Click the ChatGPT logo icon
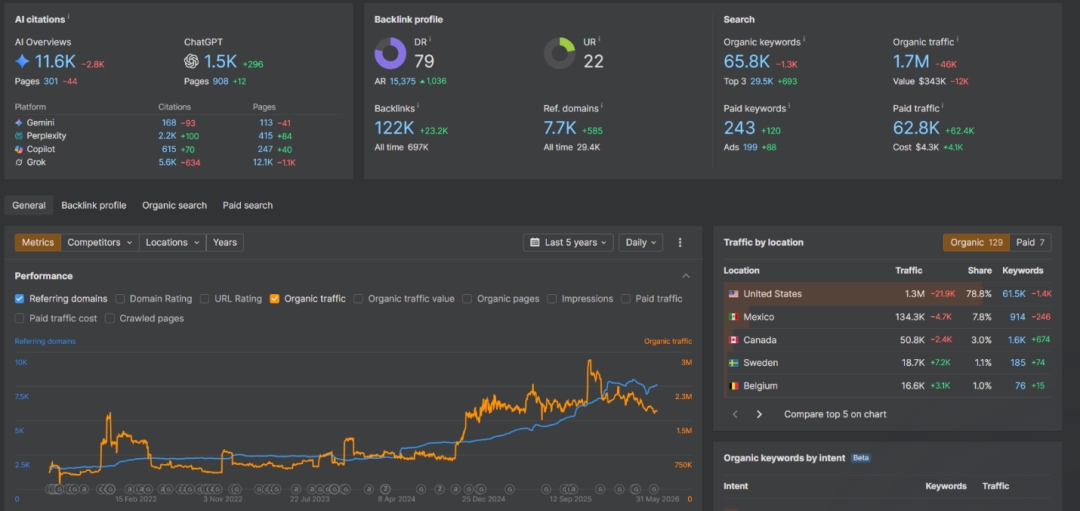This screenshot has height=511, width=1080. coord(191,61)
